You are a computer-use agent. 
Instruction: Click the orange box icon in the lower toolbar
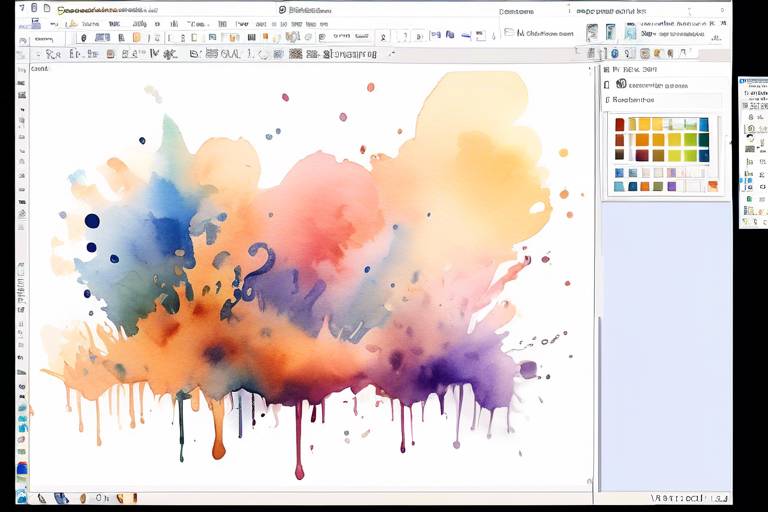(110, 54)
